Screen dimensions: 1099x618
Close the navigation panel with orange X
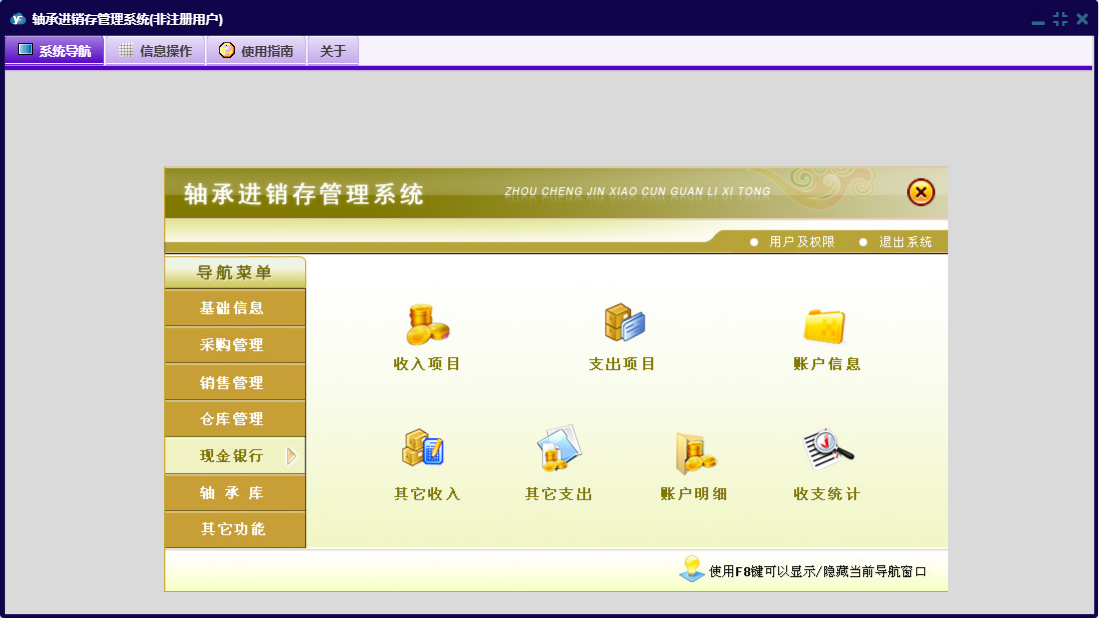click(x=920, y=192)
